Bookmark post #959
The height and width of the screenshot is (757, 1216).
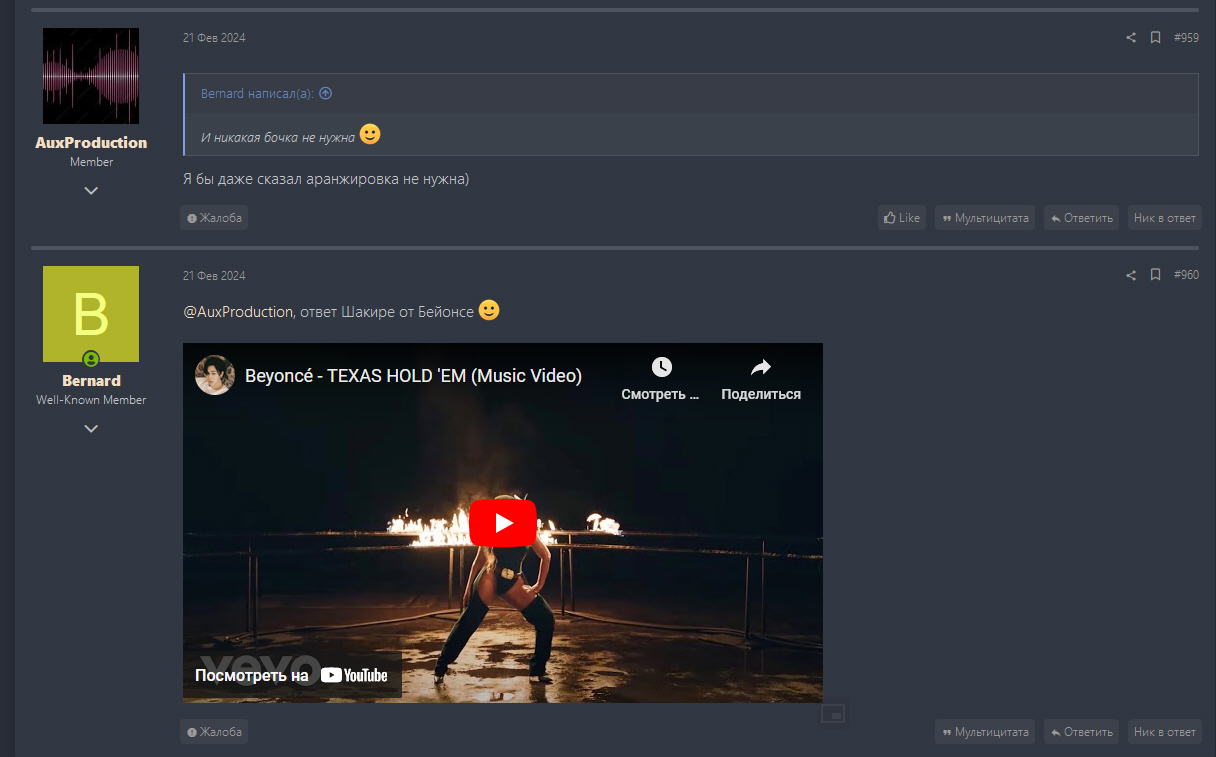click(x=1155, y=38)
